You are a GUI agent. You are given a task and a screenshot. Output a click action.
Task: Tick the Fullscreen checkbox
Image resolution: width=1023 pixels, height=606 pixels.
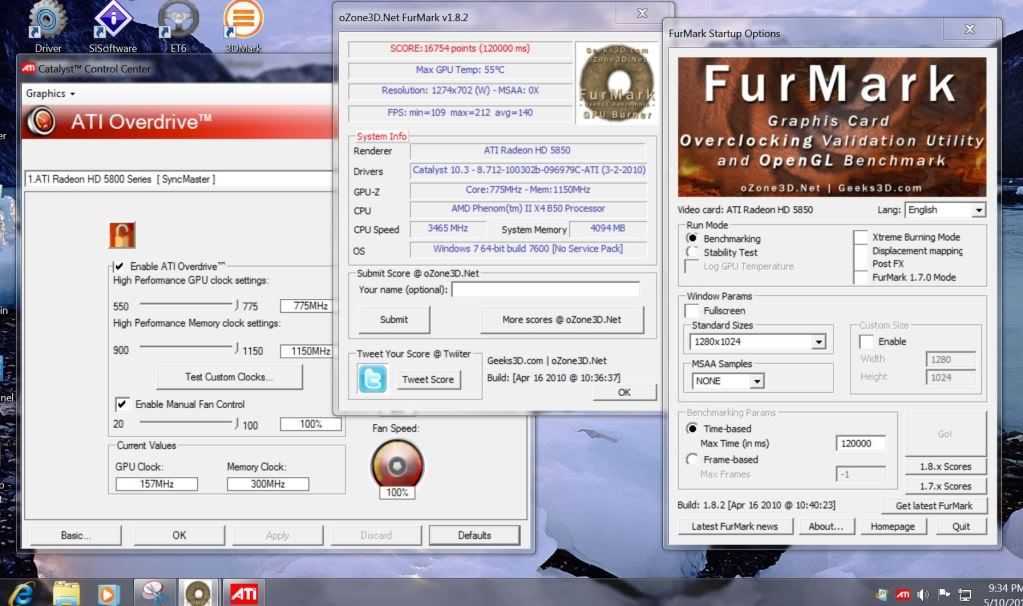(x=692, y=311)
